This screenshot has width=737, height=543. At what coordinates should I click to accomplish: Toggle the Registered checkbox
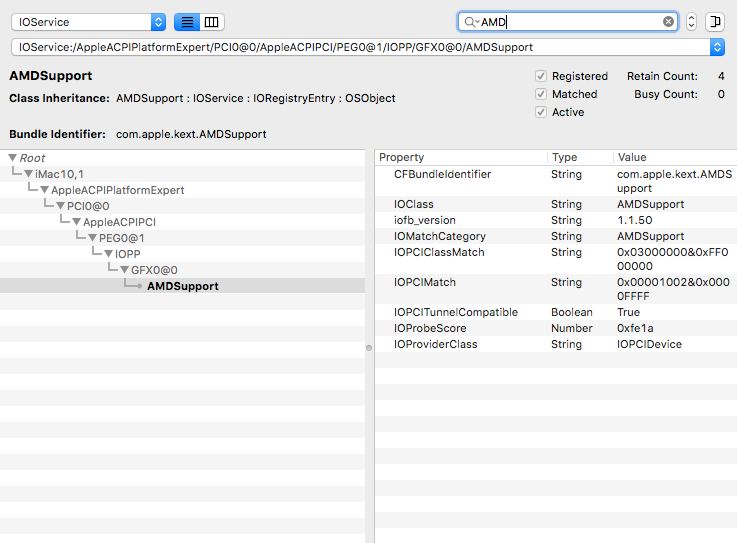click(541, 76)
